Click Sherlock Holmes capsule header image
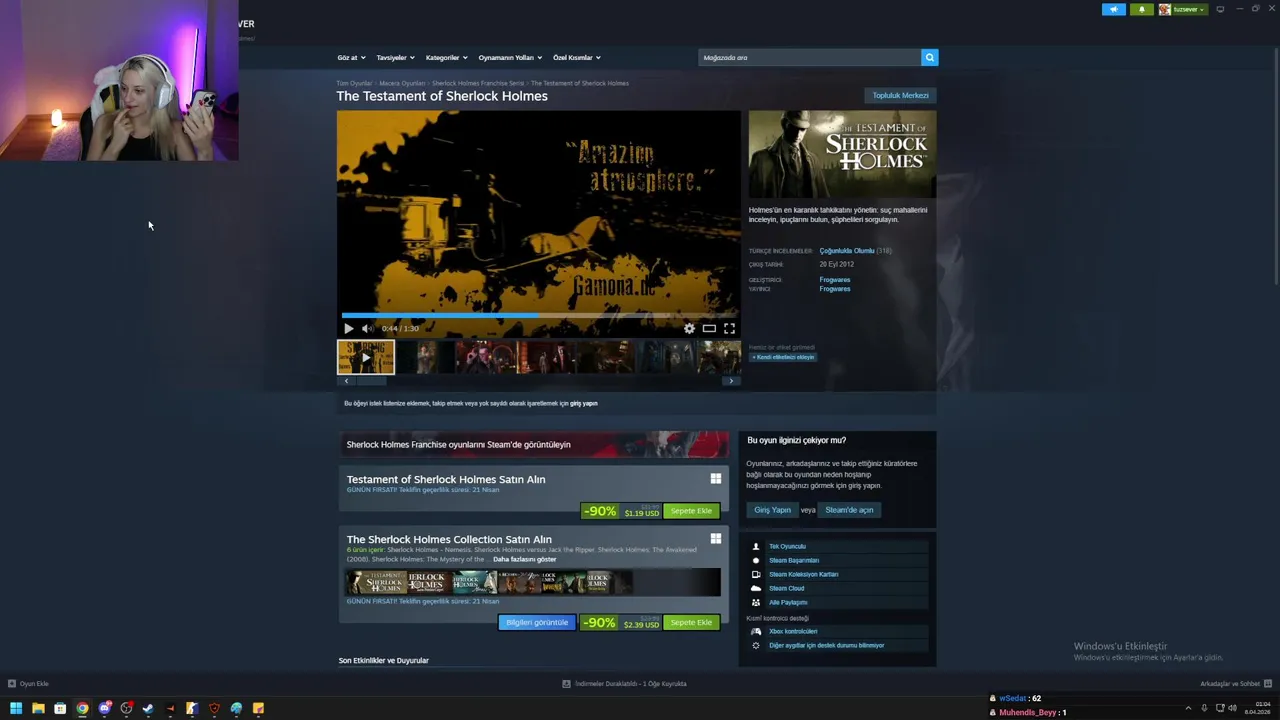Viewport: 1280px width, 720px height. click(842, 154)
